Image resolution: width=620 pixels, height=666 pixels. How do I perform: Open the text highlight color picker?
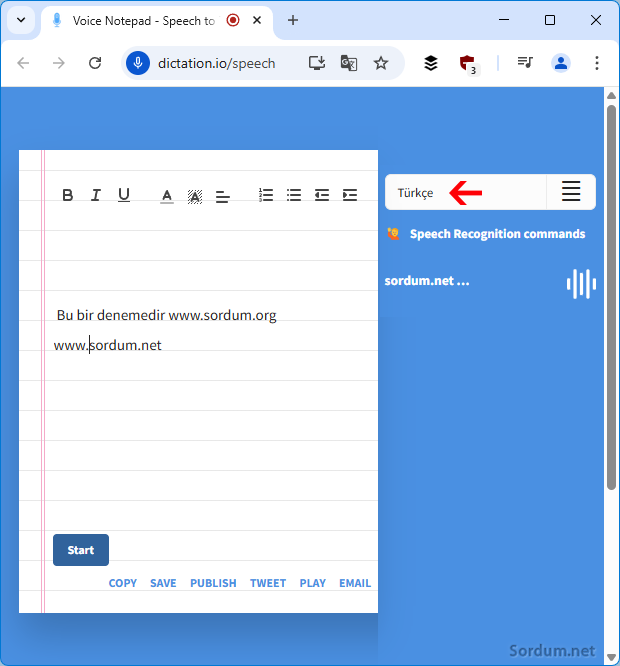click(x=195, y=196)
